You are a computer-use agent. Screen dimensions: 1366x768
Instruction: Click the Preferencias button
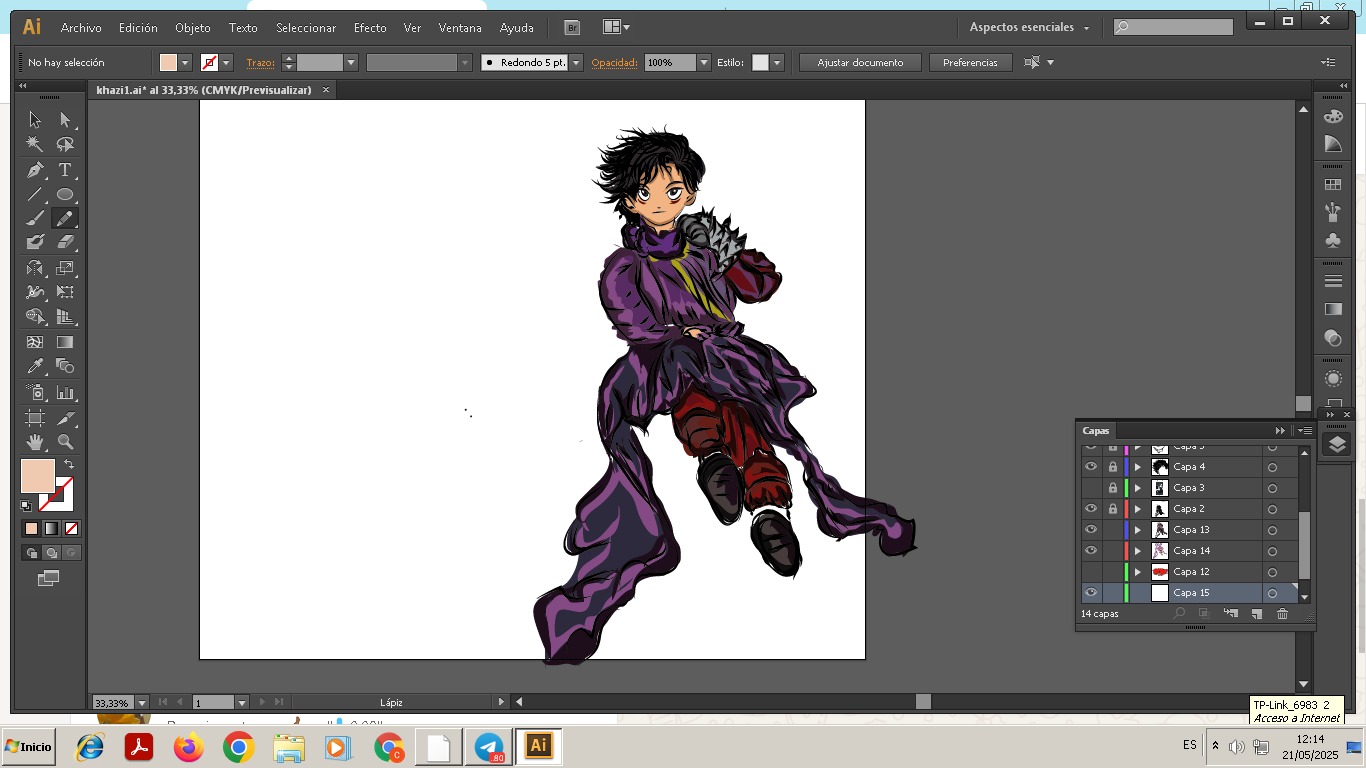click(970, 63)
